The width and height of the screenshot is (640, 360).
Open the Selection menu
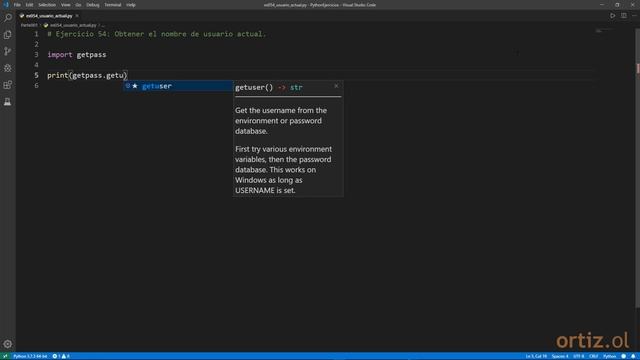pyautogui.click(x=47, y=5)
